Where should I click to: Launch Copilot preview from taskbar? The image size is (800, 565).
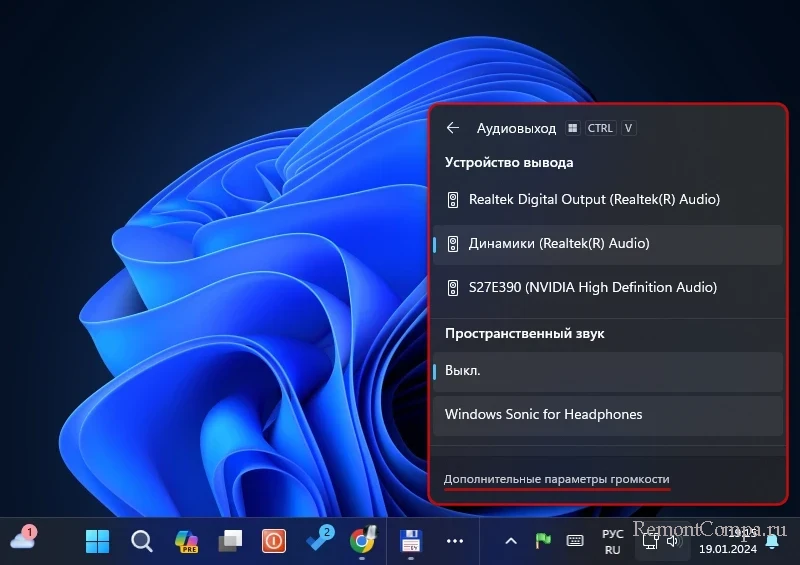(x=186, y=541)
